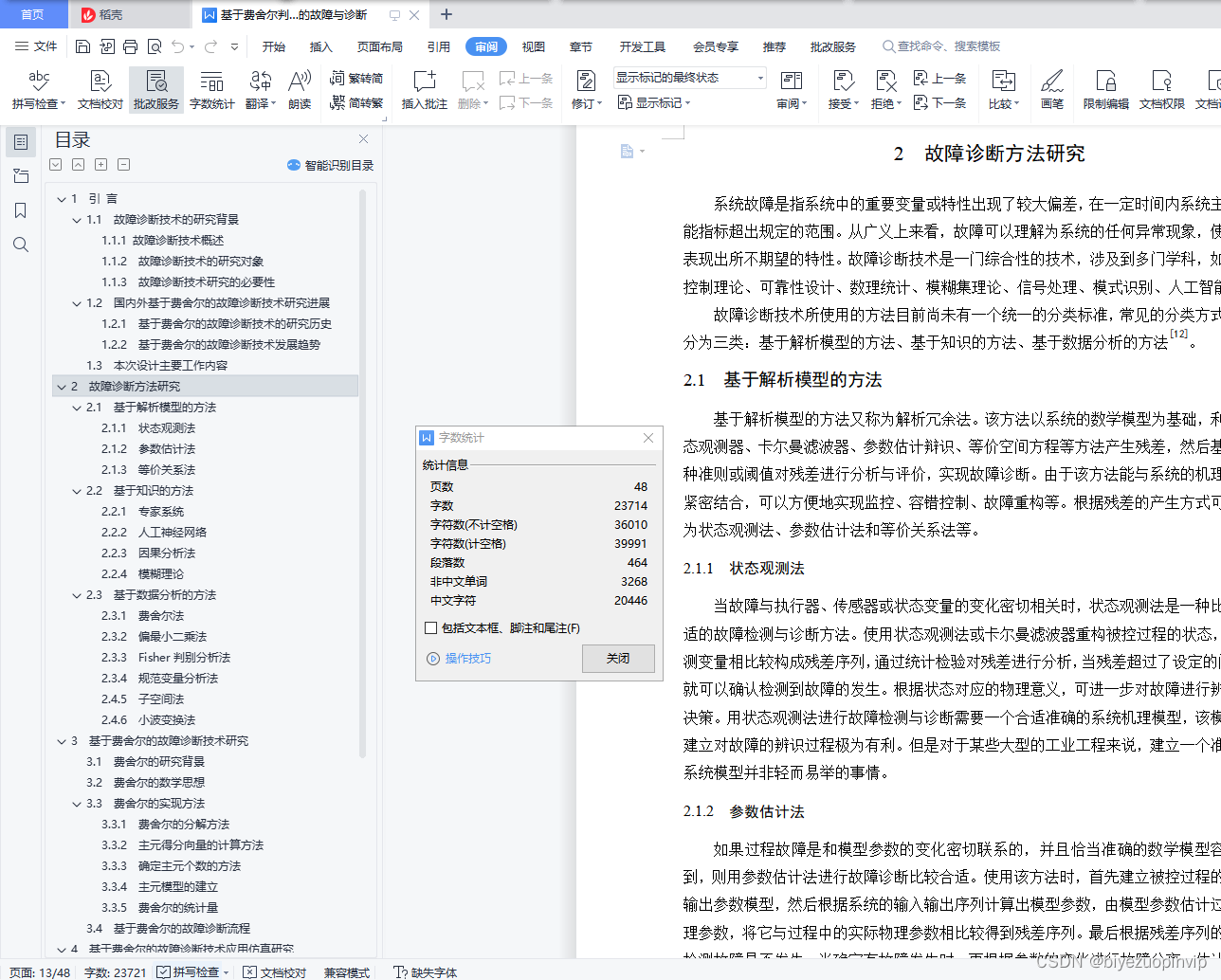
Task: Open 限制编辑 restrict editing
Action: click(x=1105, y=89)
